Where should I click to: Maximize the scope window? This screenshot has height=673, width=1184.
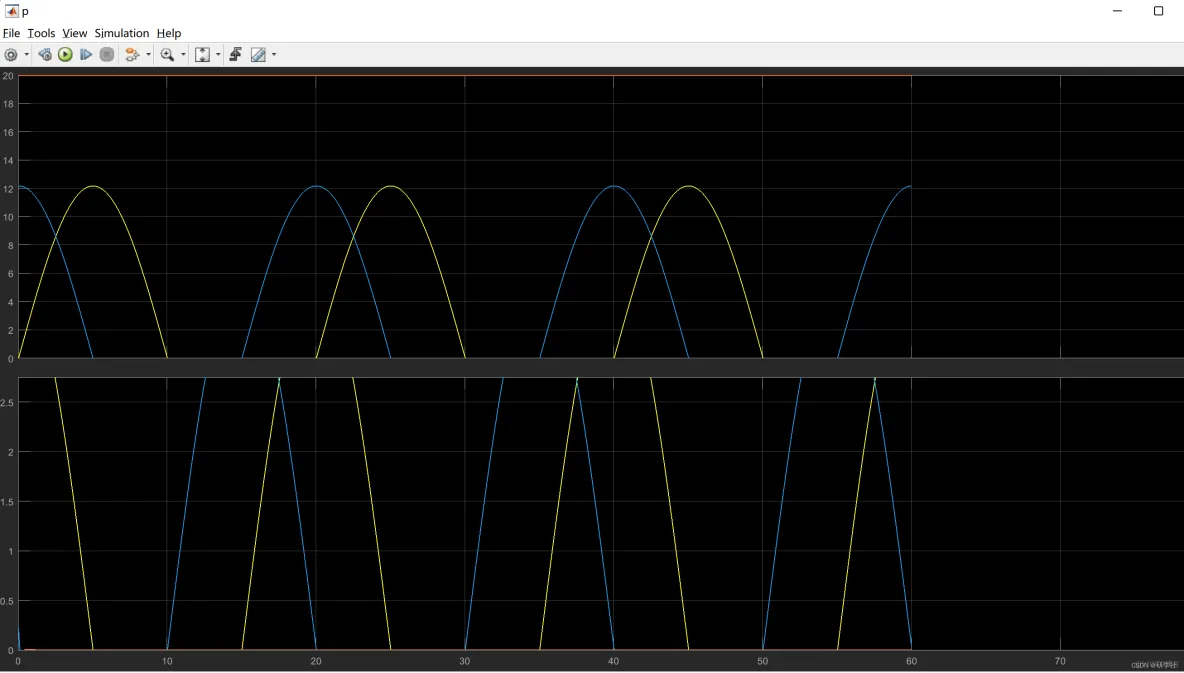click(1158, 11)
